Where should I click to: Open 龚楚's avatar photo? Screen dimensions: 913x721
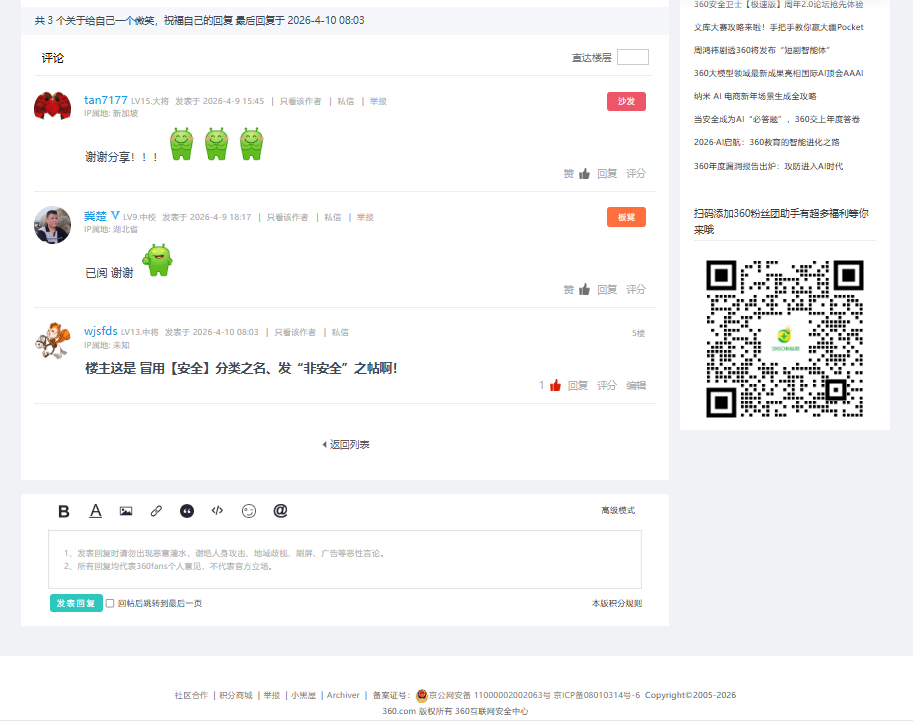52,224
